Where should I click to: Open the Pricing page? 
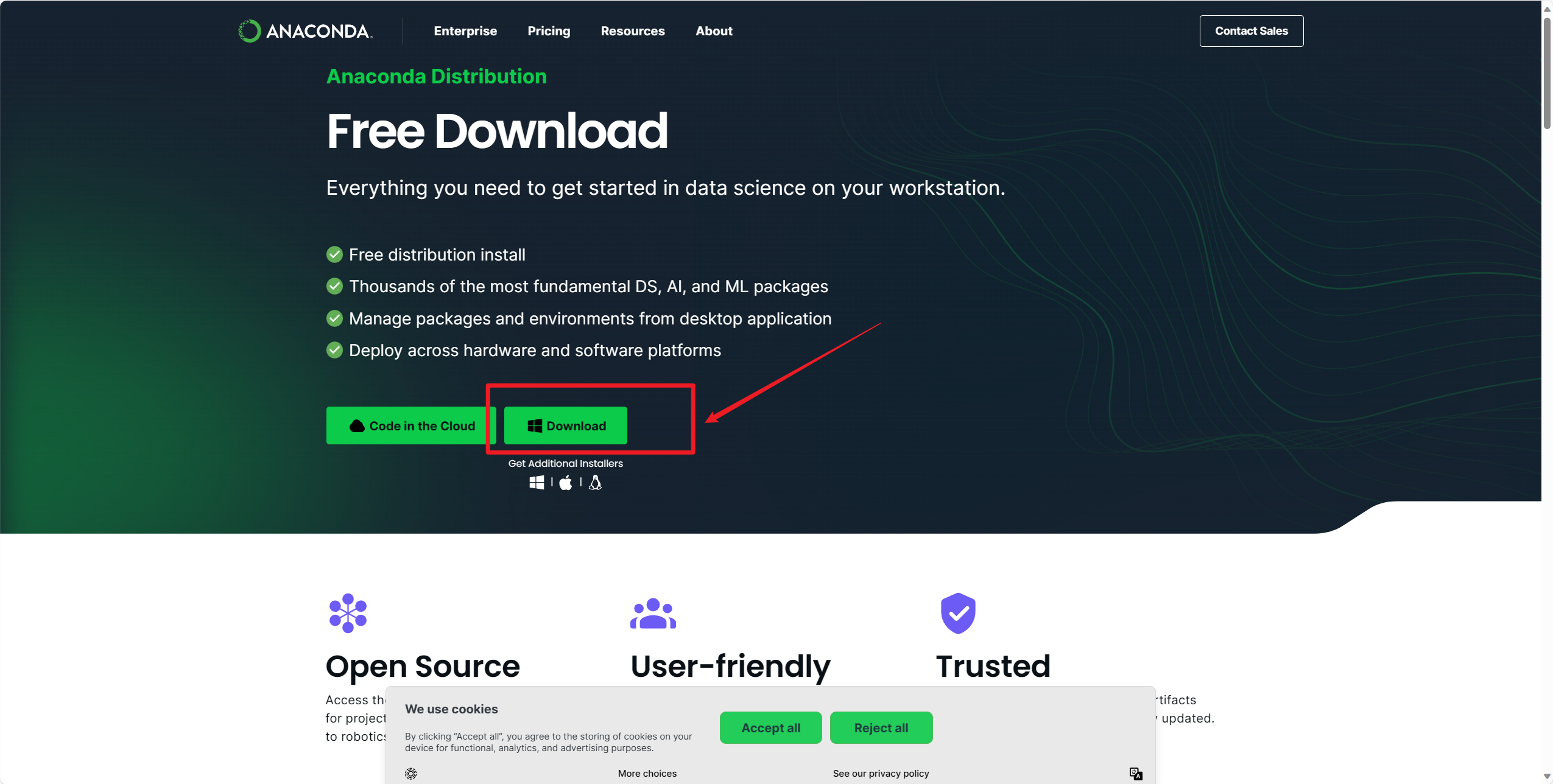549,31
